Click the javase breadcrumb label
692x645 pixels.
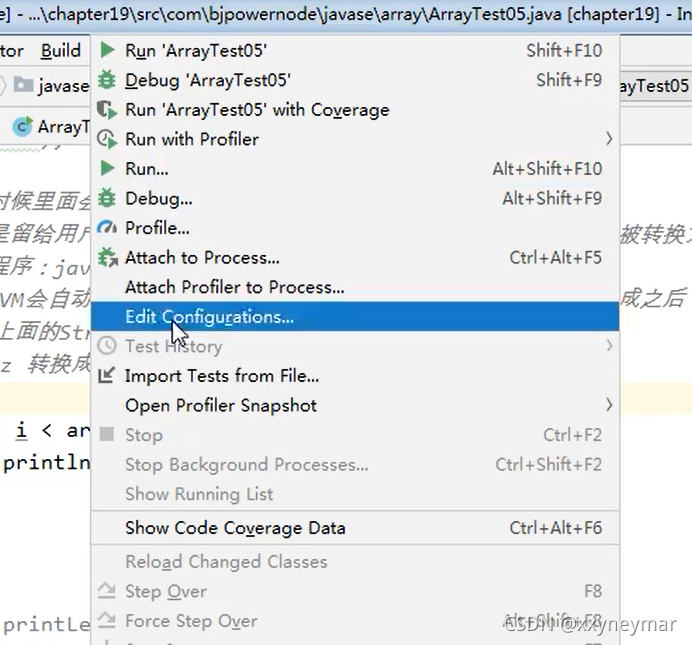click(64, 85)
